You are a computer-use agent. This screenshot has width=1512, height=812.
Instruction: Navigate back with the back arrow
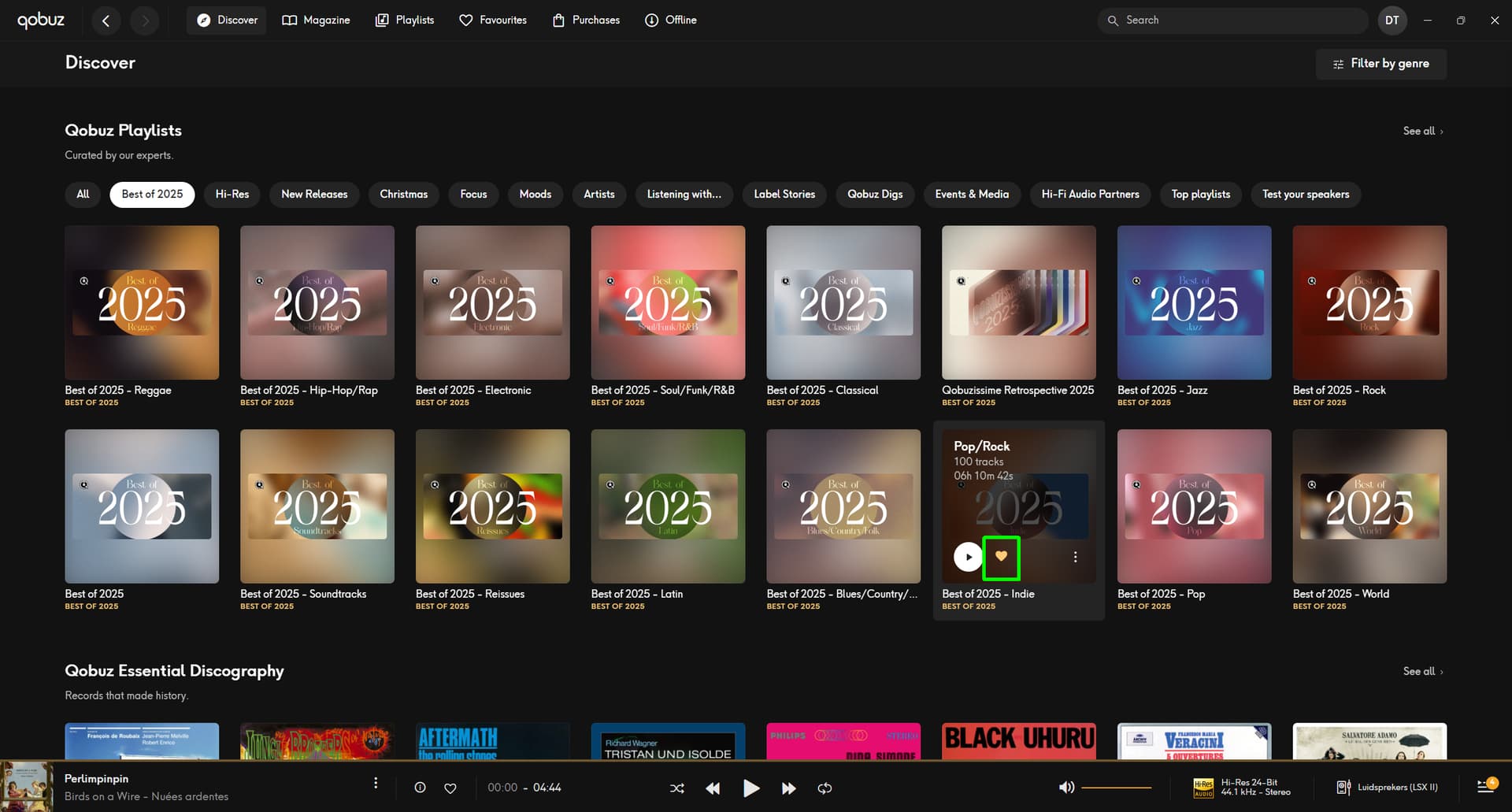[x=106, y=20]
